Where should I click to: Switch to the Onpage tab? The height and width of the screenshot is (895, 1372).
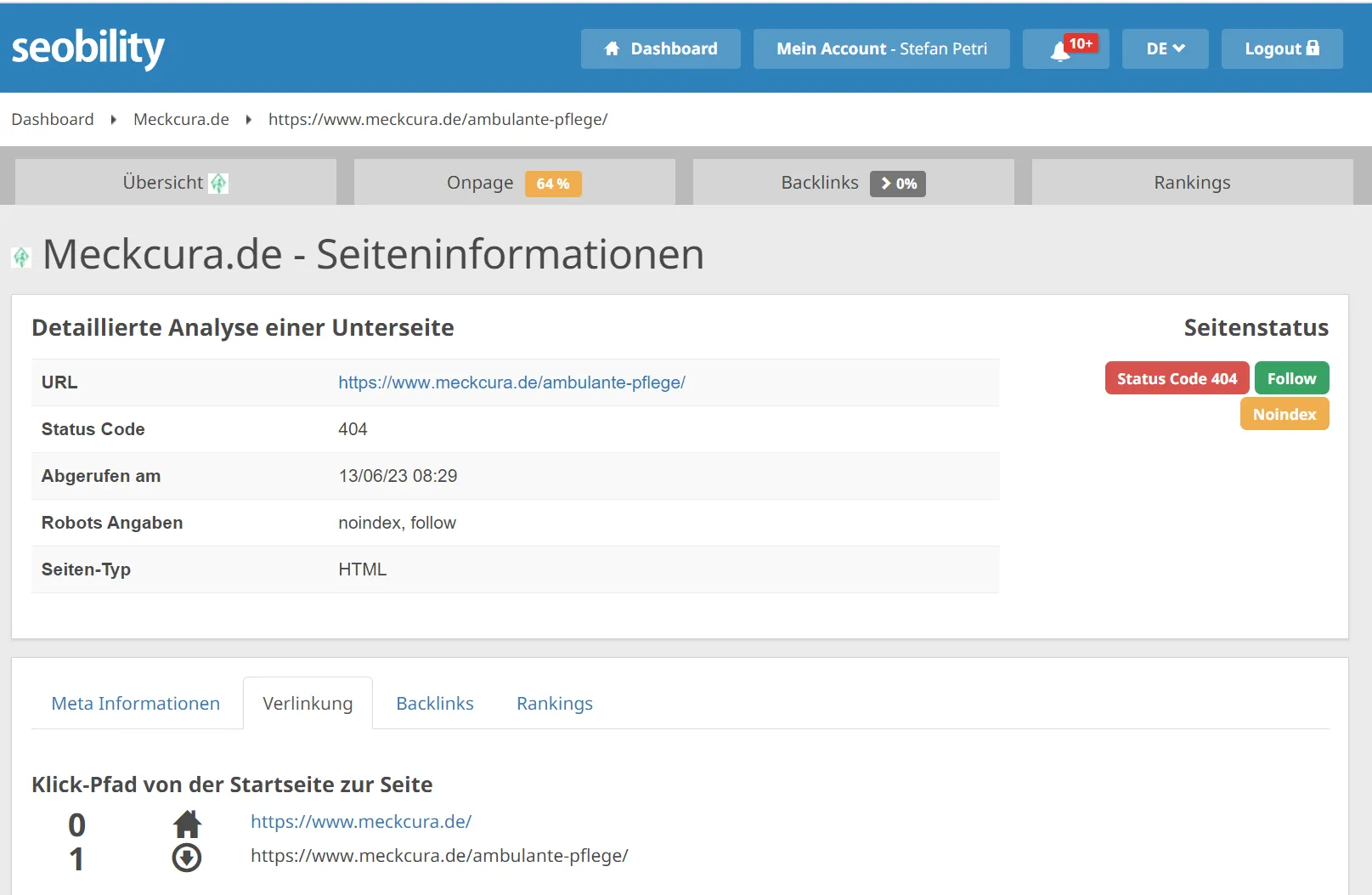515,182
